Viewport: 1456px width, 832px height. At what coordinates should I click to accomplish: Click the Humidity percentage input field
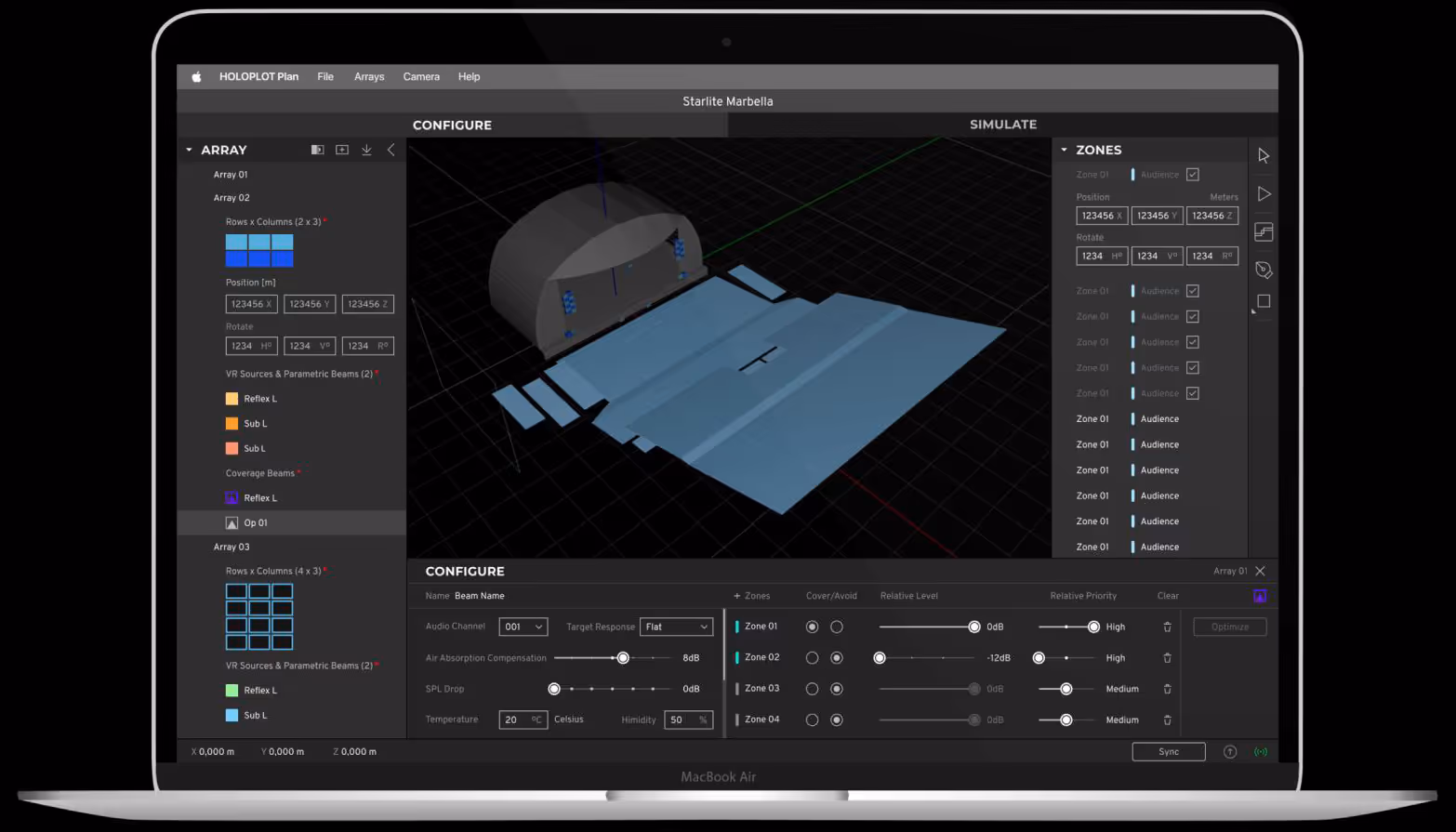[x=689, y=720]
